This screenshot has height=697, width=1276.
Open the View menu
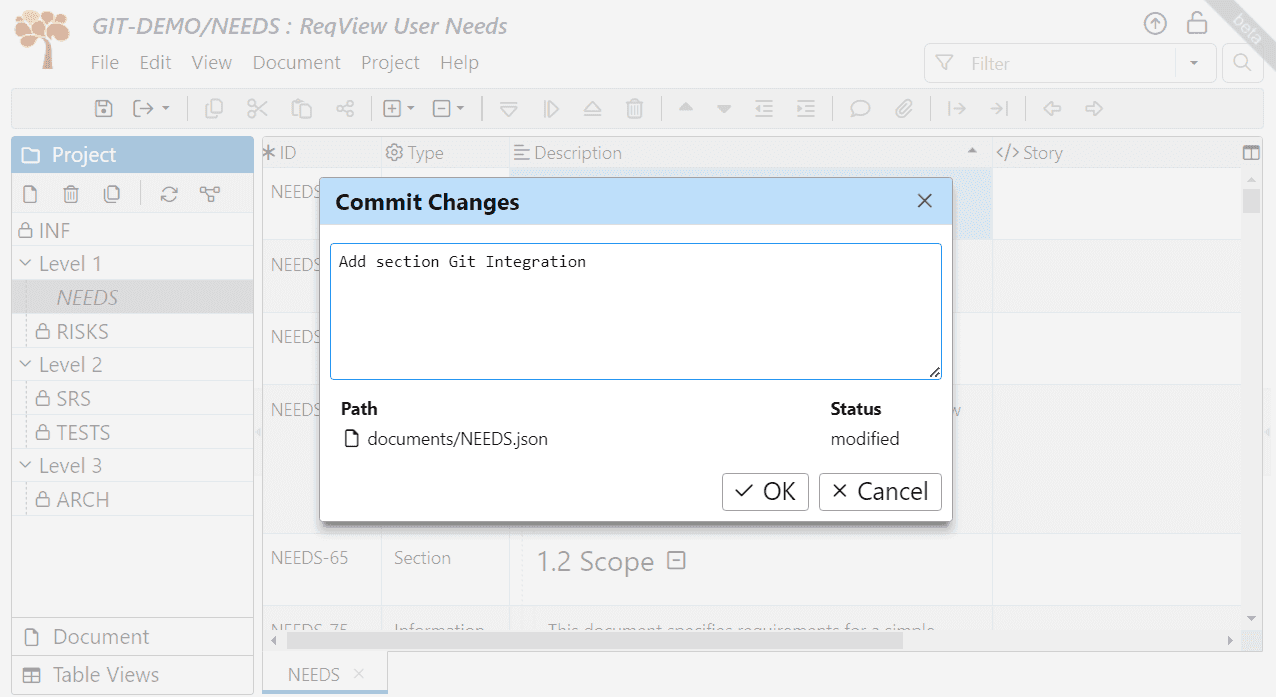click(x=211, y=62)
